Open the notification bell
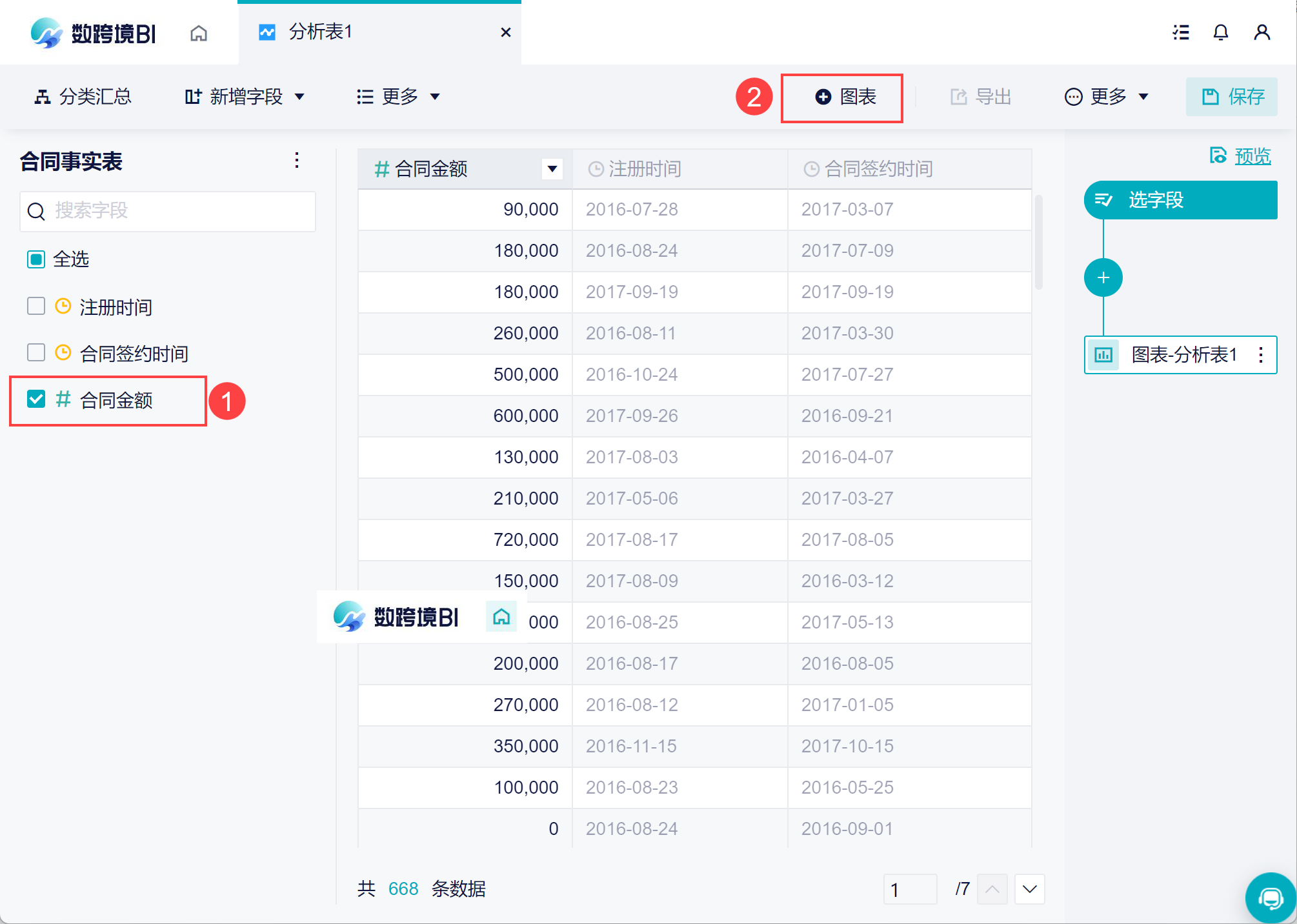This screenshot has height=924, width=1297. click(1220, 32)
